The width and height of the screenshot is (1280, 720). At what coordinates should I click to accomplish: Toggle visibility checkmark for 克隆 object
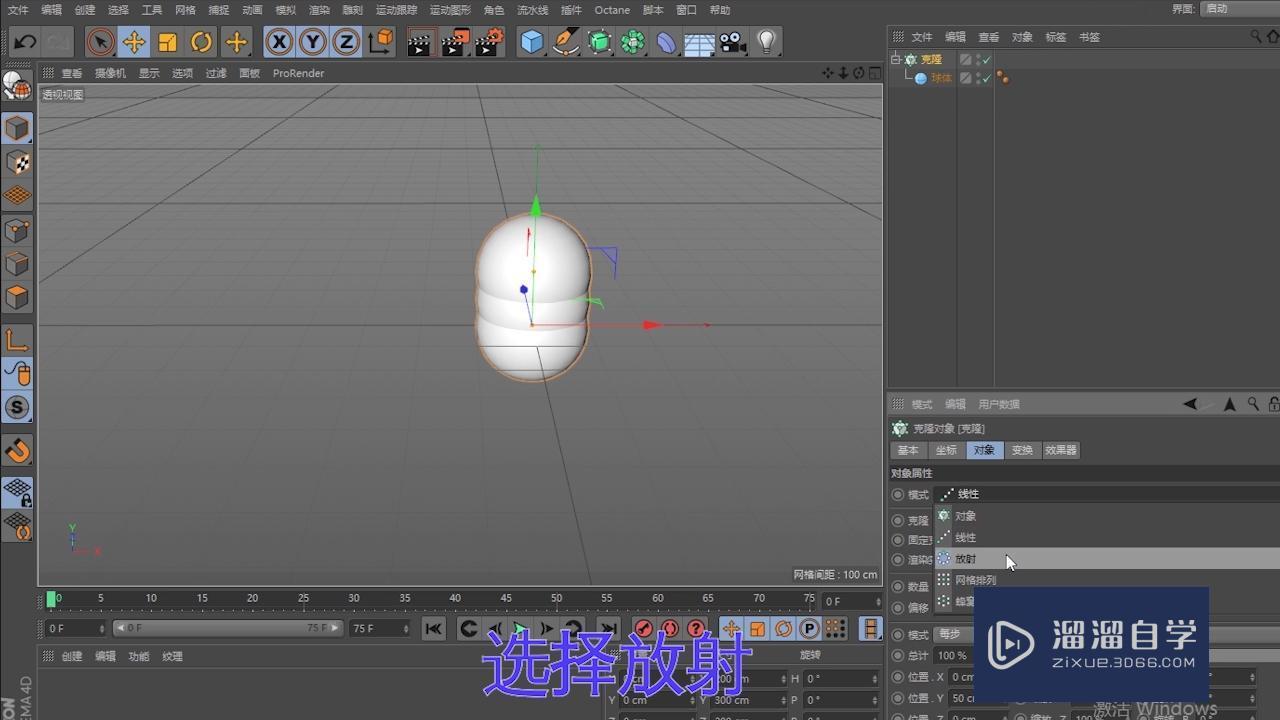click(x=986, y=60)
